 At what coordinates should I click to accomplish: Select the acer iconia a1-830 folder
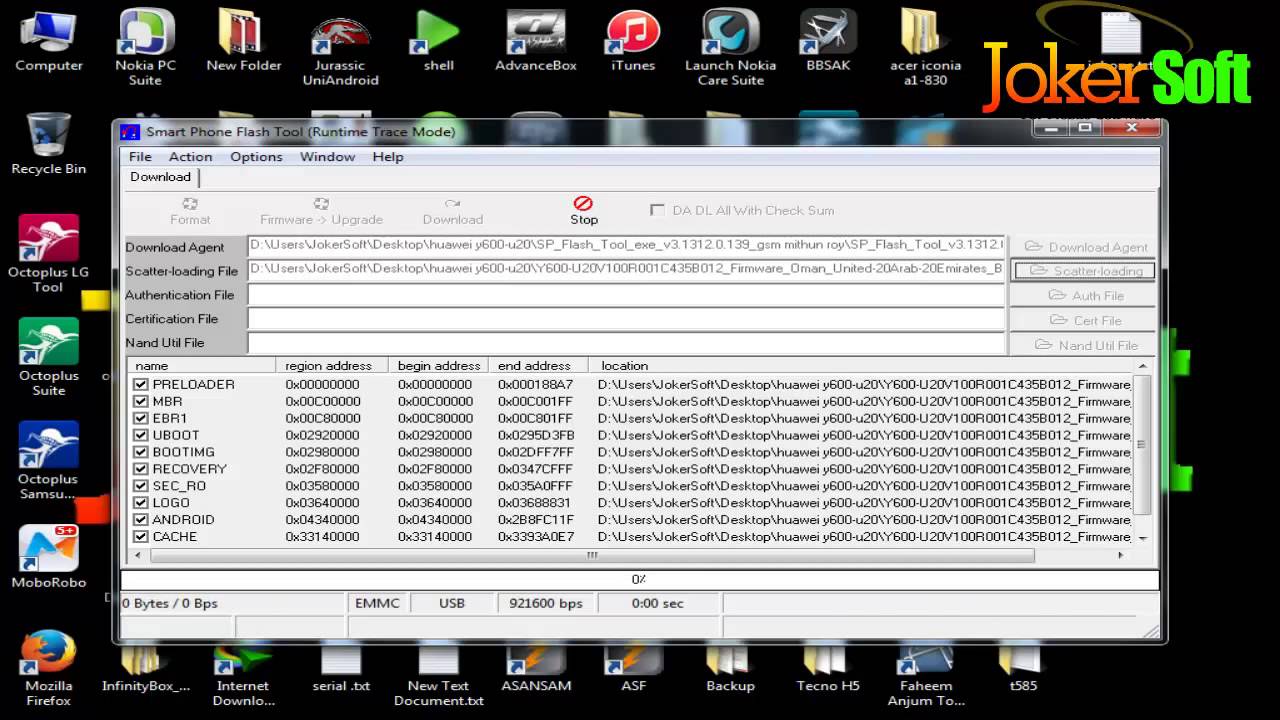925,47
